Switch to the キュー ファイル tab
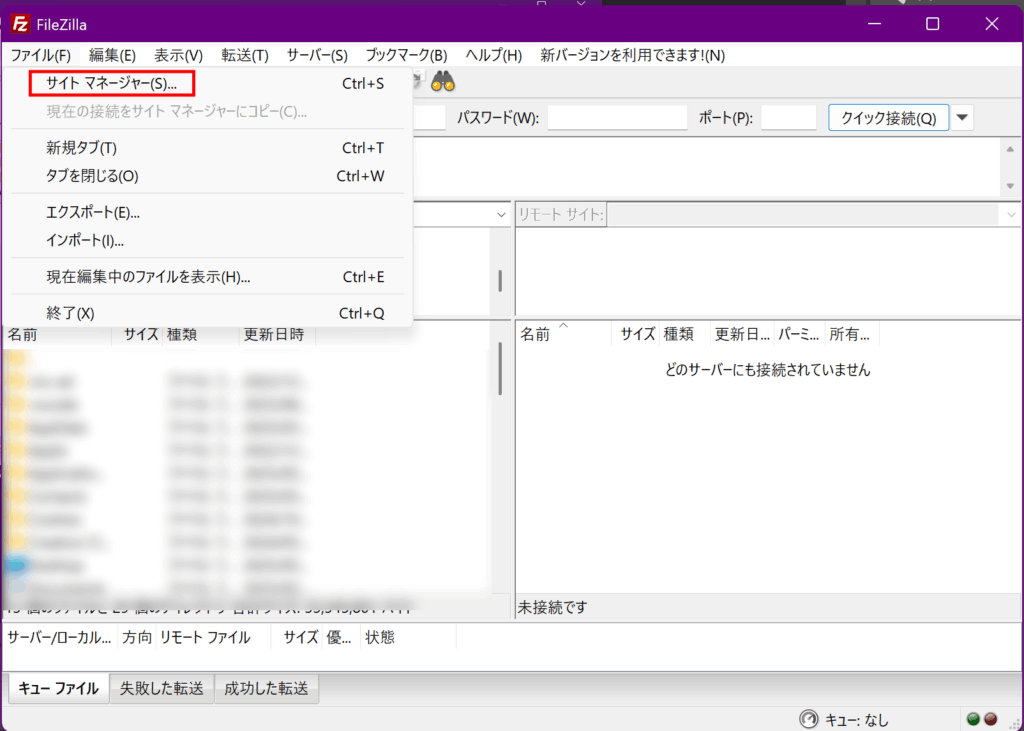 pyautogui.click(x=58, y=689)
